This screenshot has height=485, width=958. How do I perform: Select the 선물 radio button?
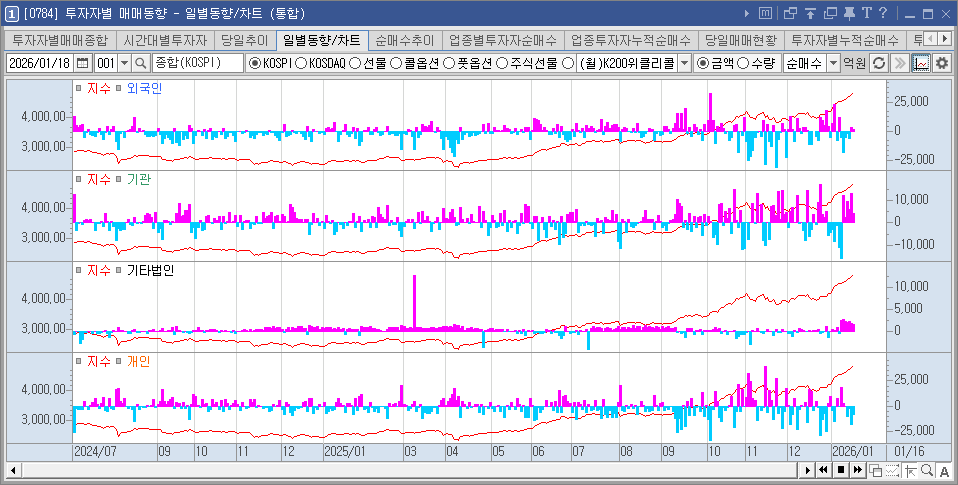pyautogui.click(x=355, y=63)
